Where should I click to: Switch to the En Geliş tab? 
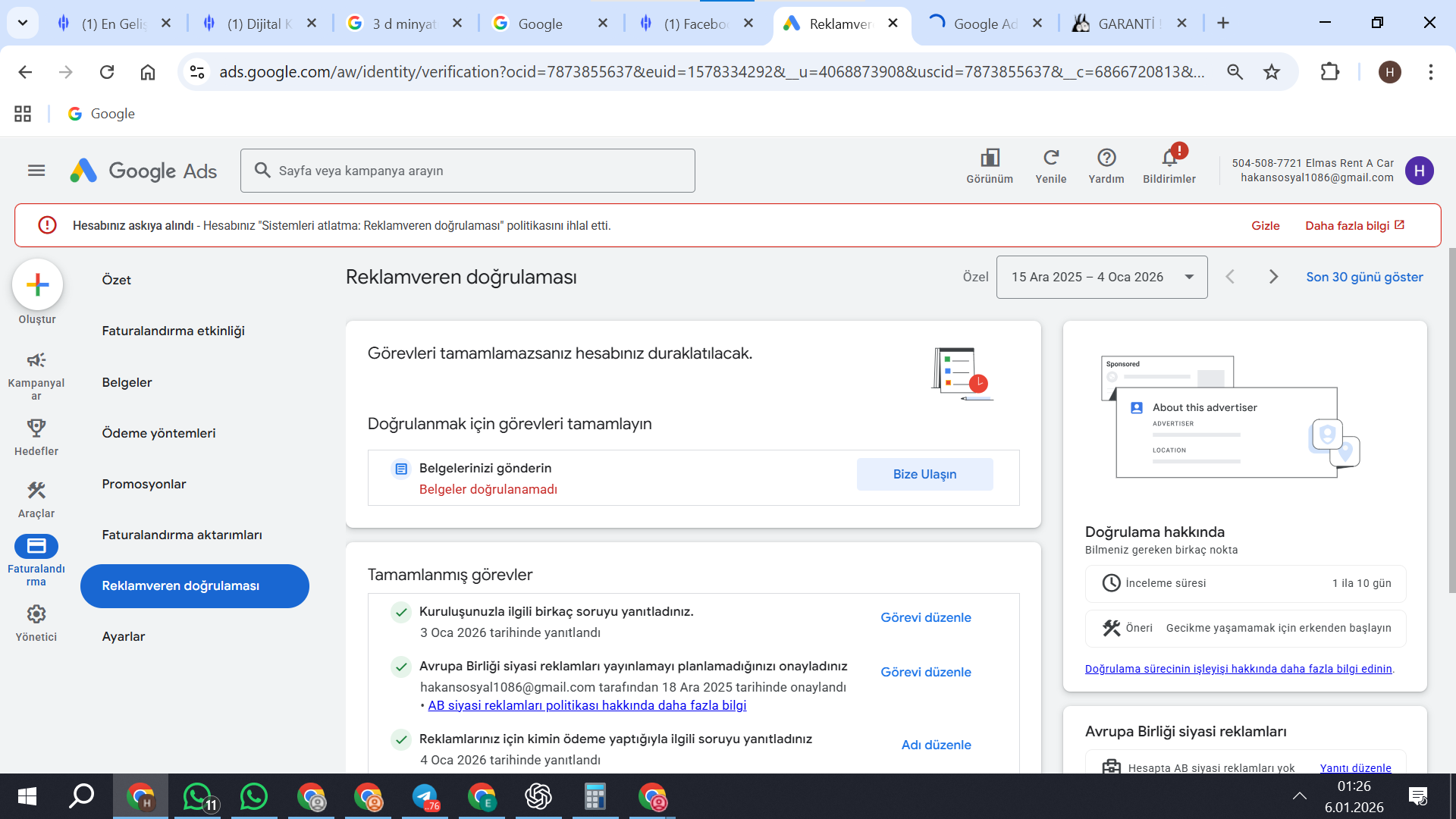114,24
